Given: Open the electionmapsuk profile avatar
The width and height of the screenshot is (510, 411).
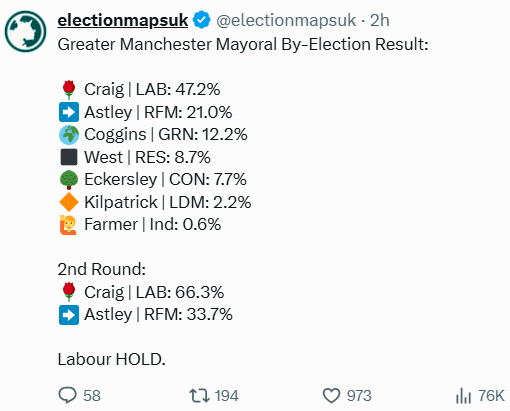Looking at the screenshot, I should point(25,31).
